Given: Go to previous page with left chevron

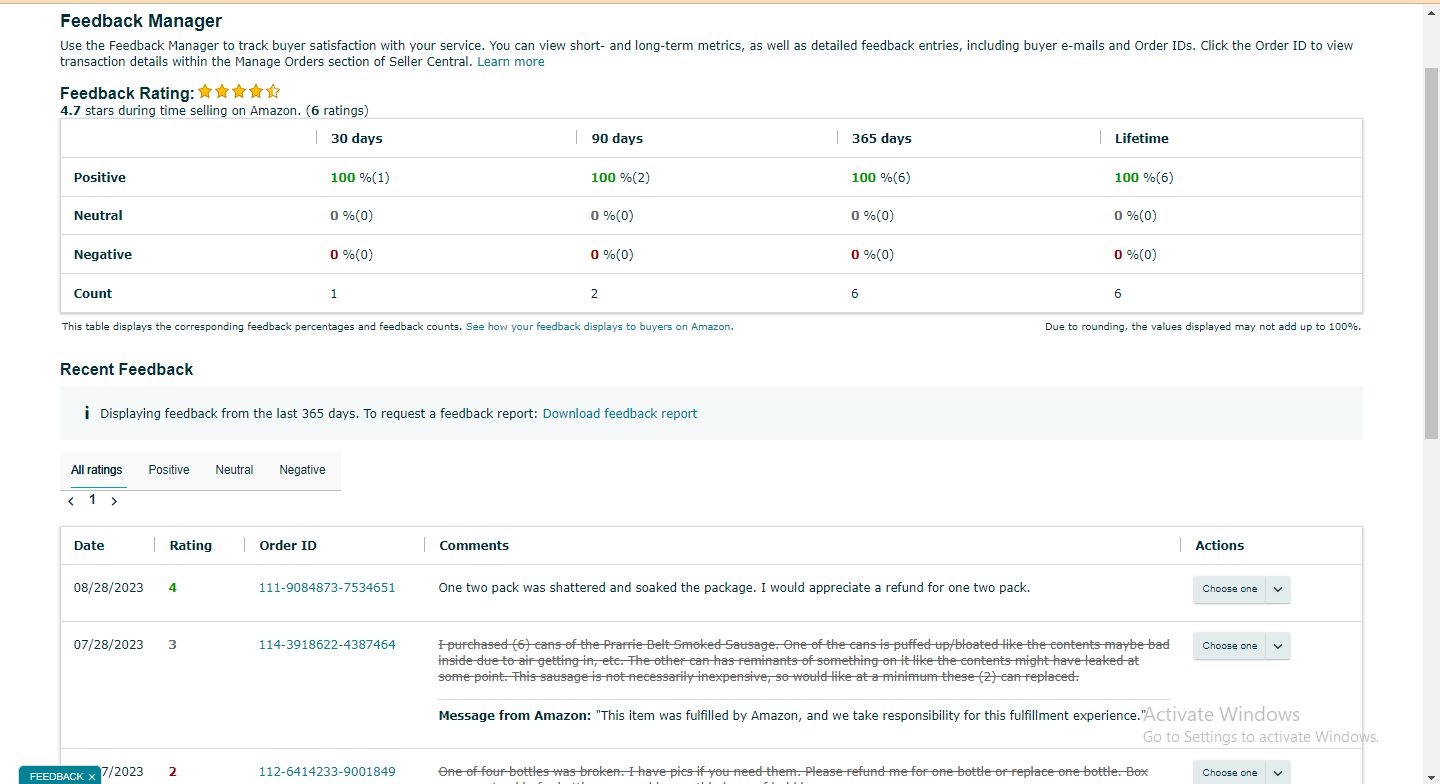Looking at the screenshot, I should click(71, 501).
